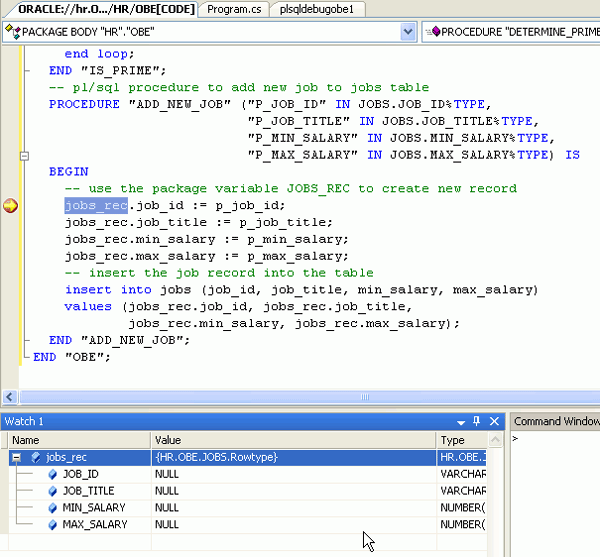Close the Watch 1 panel
Viewport: 600px width, 557px height.
pos(493,422)
